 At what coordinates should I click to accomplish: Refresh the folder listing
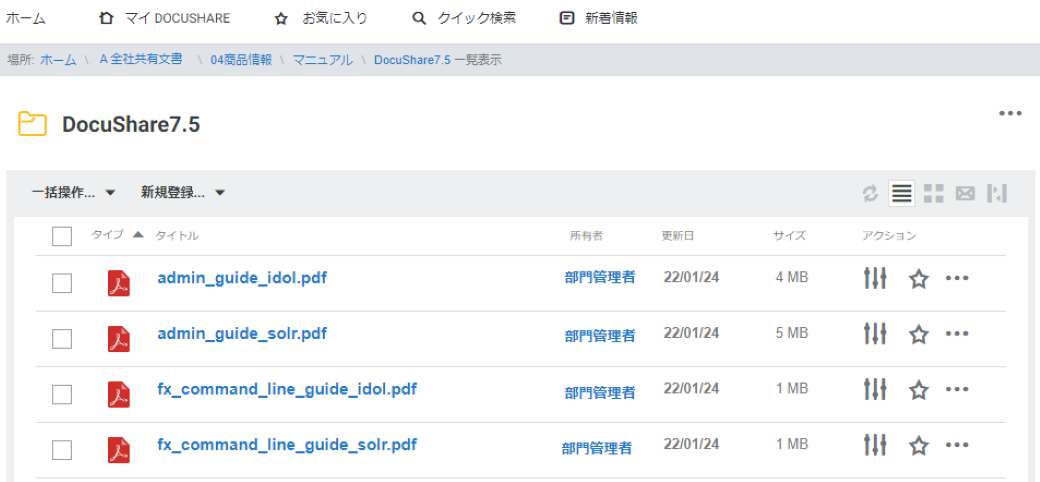coord(870,194)
